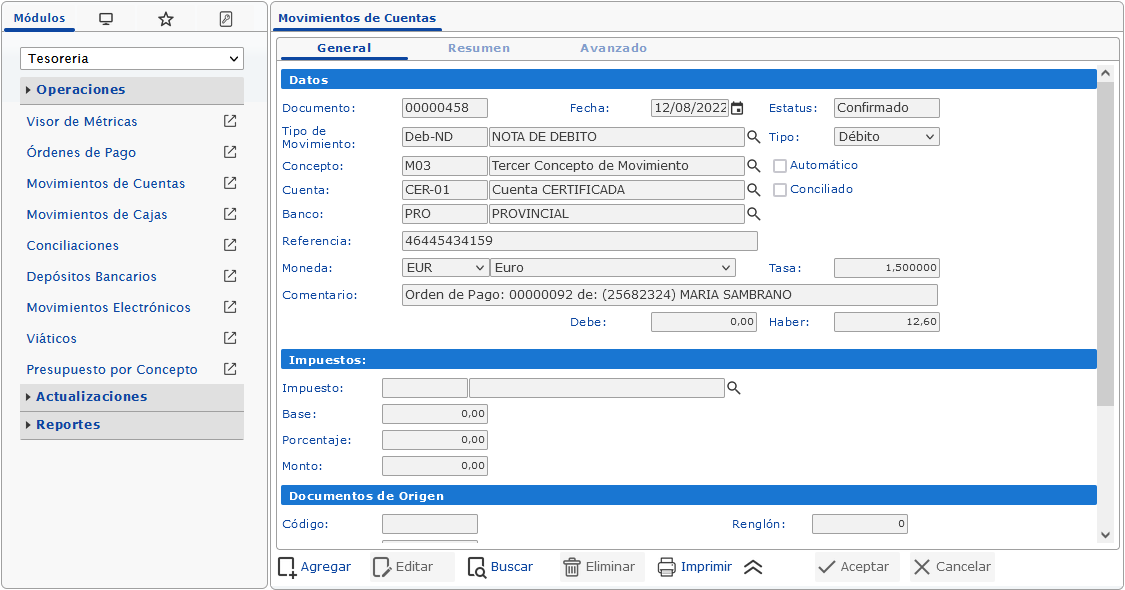
Task: Open the monitor icon tab in sidebar
Action: point(106,19)
